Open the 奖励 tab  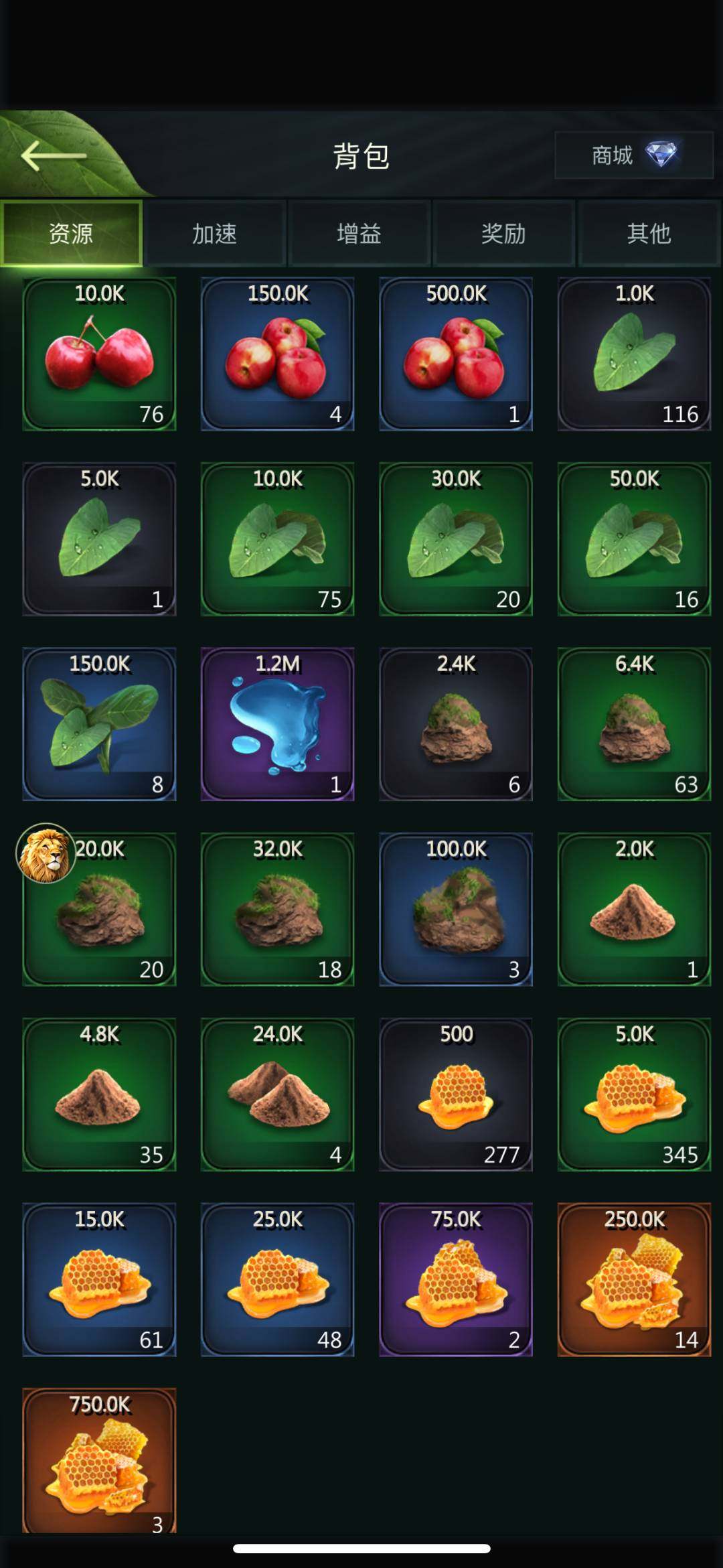(x=504, y=234)
